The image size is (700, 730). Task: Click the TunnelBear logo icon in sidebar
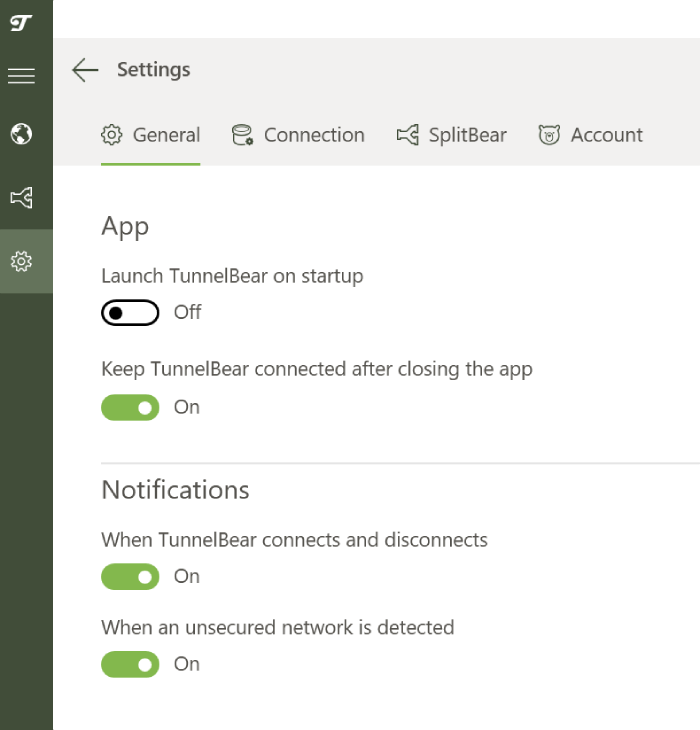(x=21, y=23)
